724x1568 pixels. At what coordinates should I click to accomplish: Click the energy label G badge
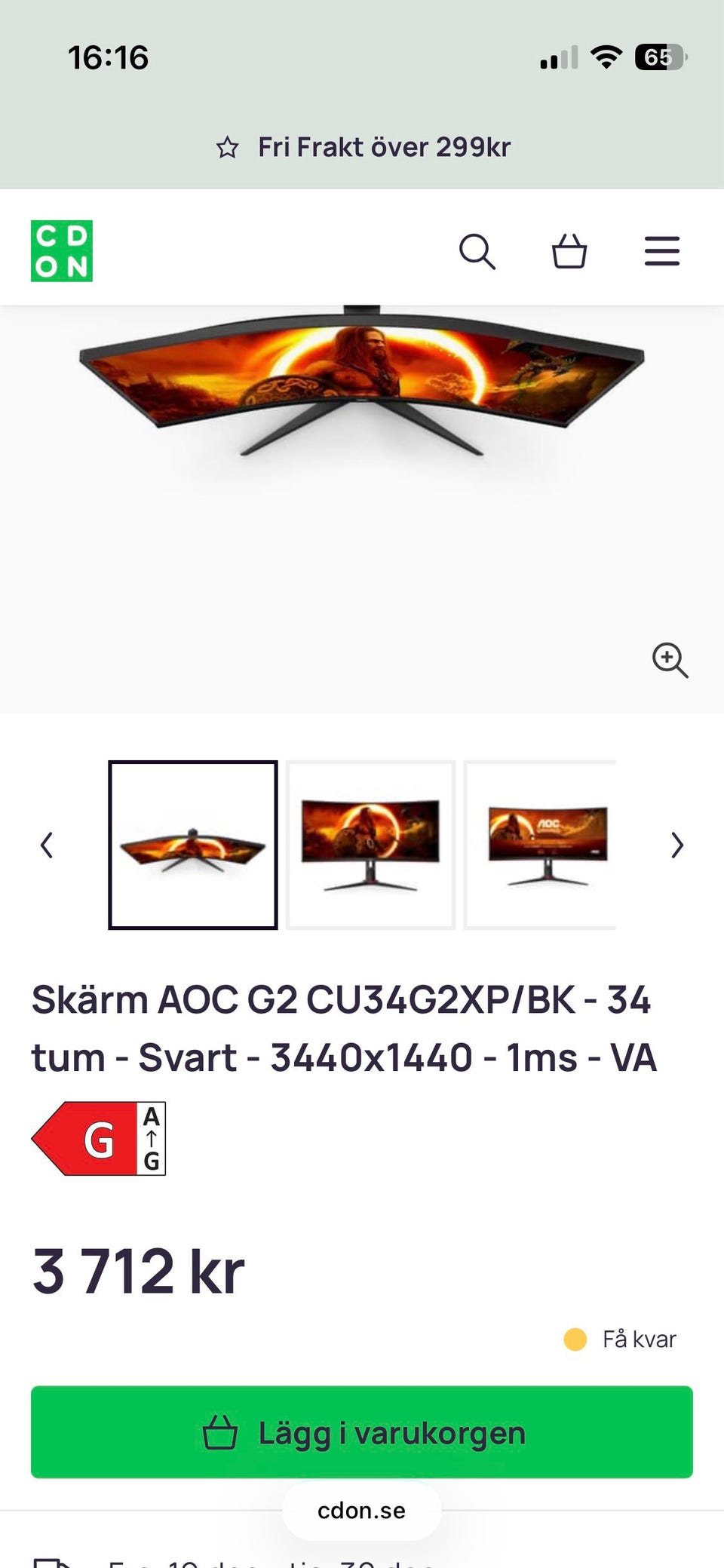(99, 1138)
